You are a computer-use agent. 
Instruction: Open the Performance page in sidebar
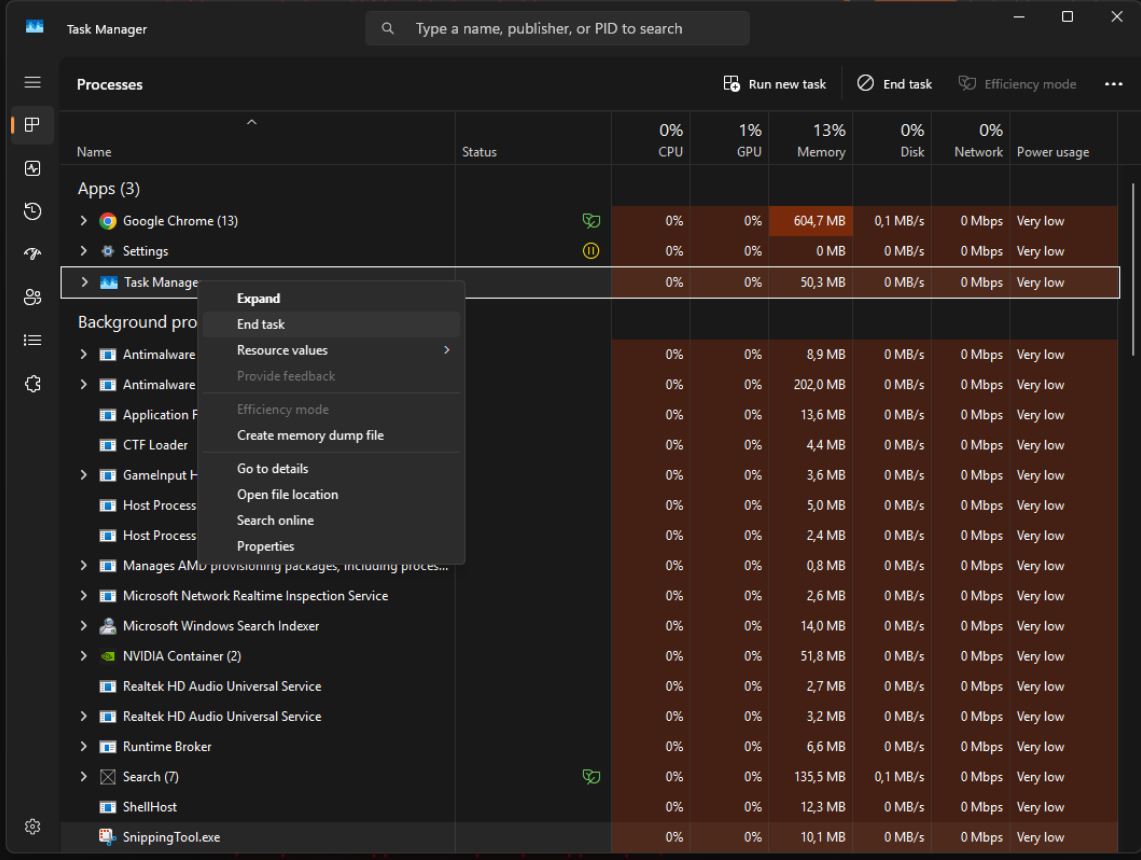coord(32,168)
